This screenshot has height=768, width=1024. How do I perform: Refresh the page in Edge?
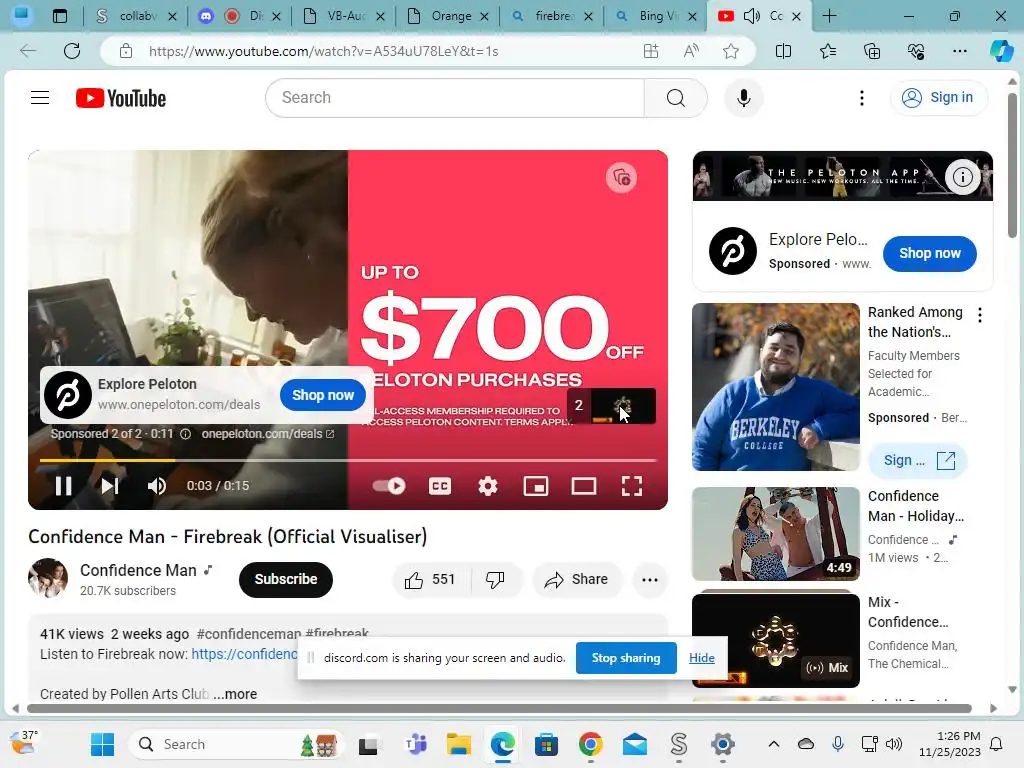pyautogui.click(x=72, y=51)
